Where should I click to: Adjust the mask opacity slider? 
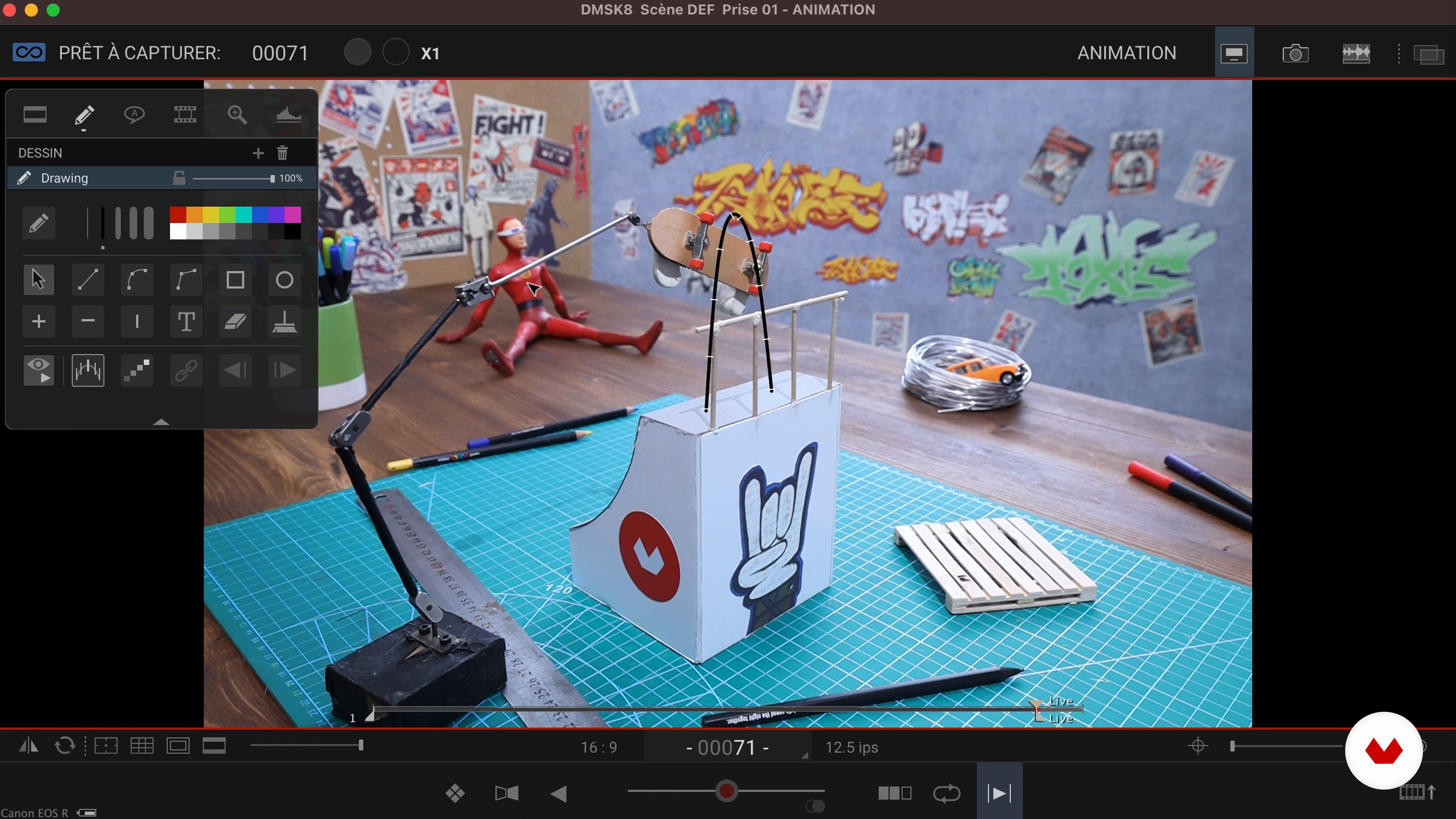(x=307, y=745)
